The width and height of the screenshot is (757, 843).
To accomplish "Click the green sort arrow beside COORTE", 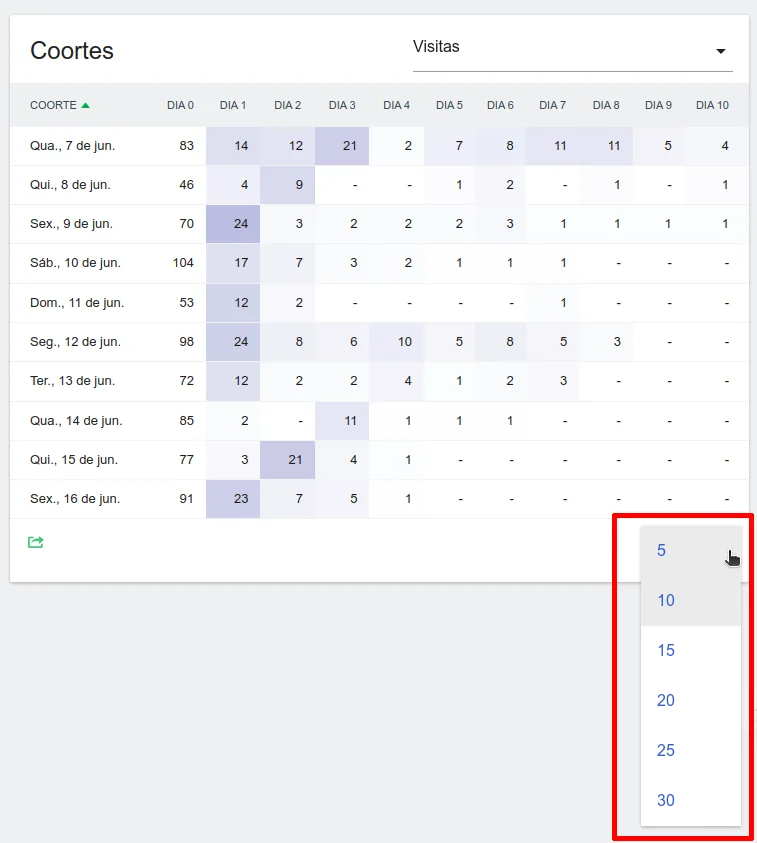I will tap(85, 105).
